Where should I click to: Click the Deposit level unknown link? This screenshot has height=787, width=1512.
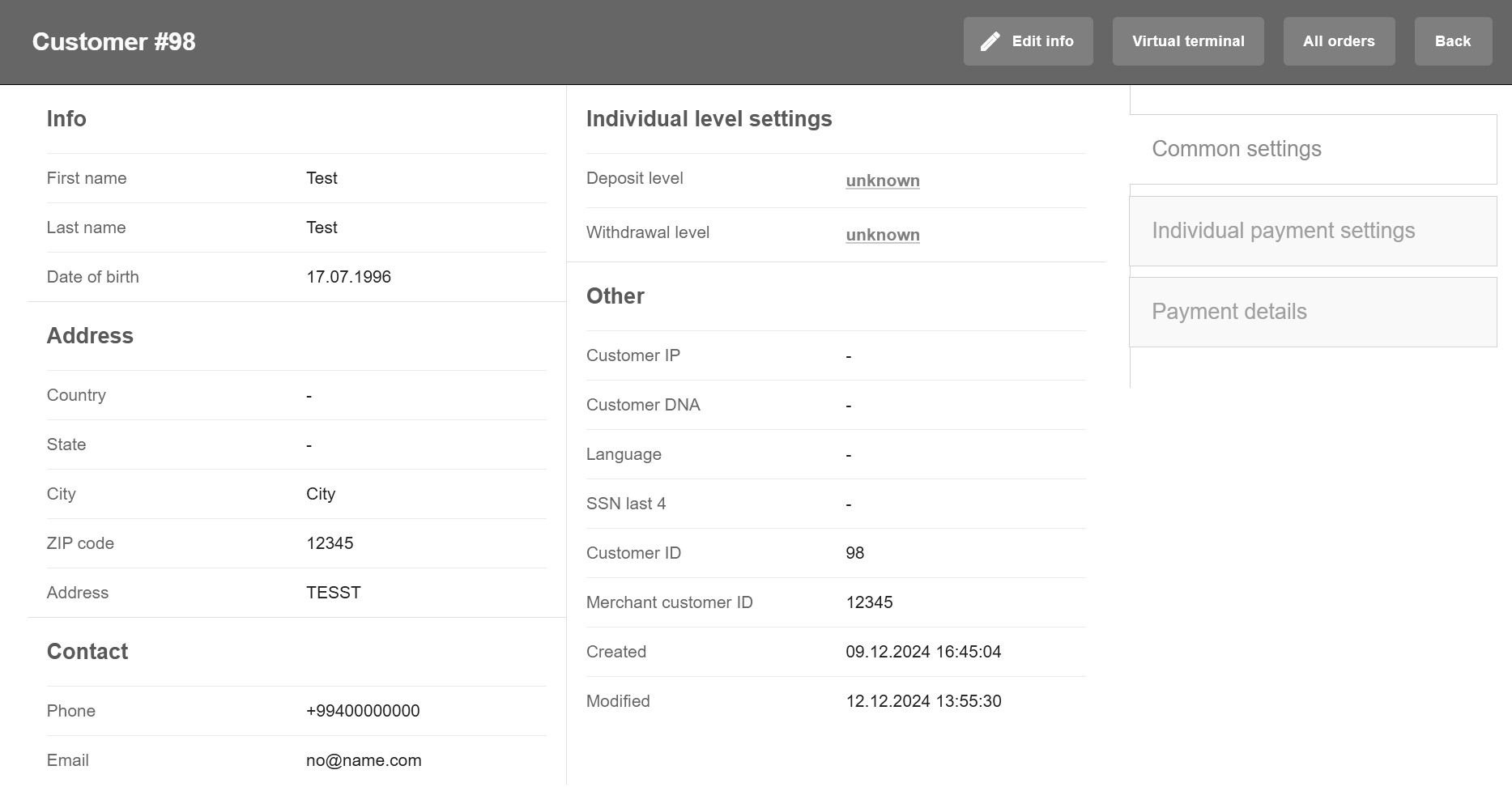(x=882, y=181)
